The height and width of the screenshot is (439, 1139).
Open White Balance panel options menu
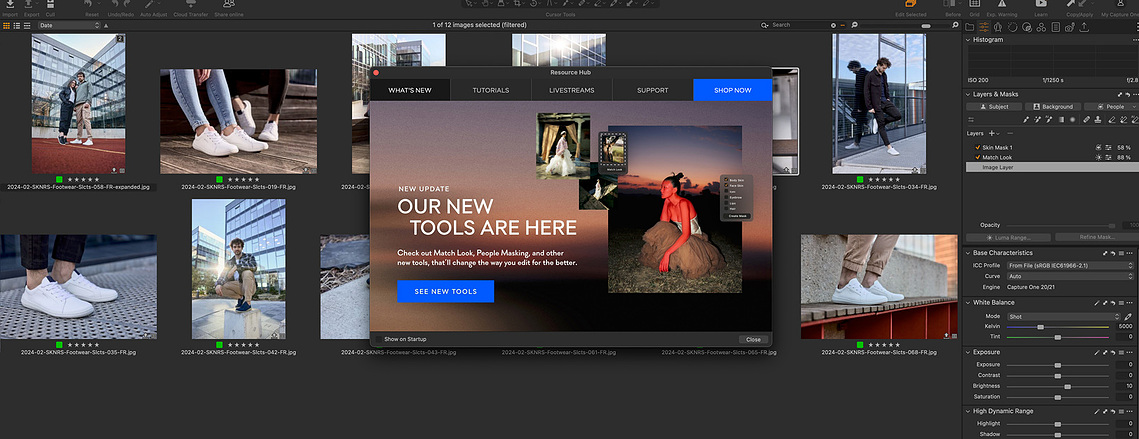coord(1130,302)
